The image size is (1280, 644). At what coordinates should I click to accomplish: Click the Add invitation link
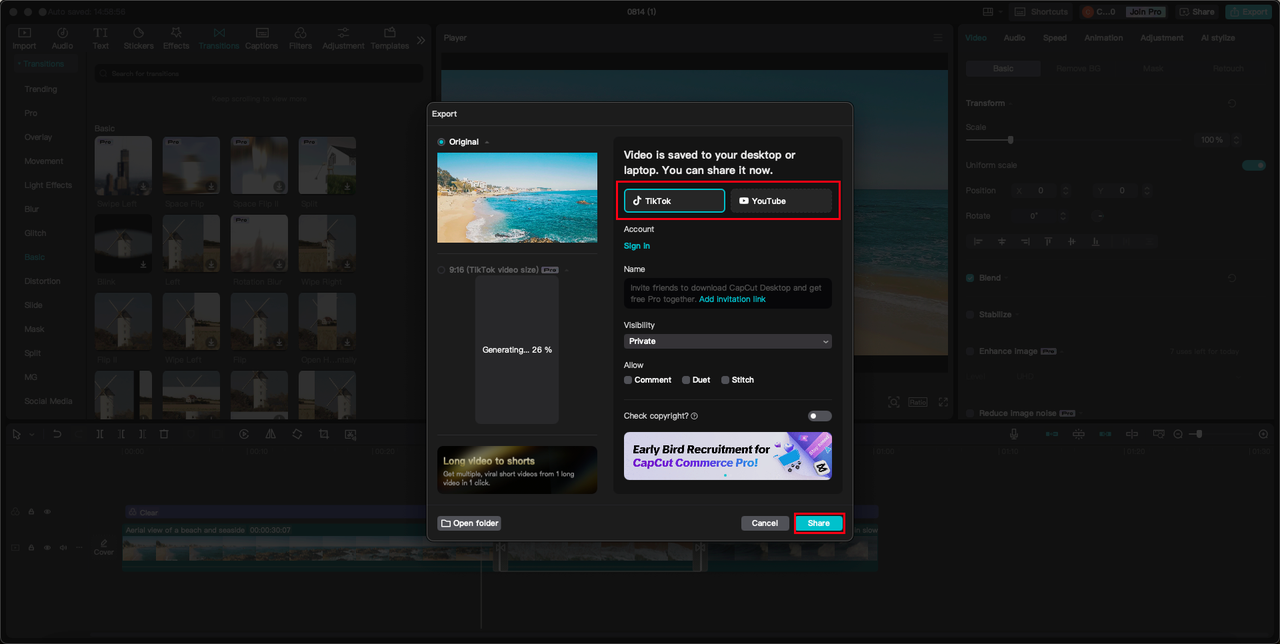click(732, 299)
